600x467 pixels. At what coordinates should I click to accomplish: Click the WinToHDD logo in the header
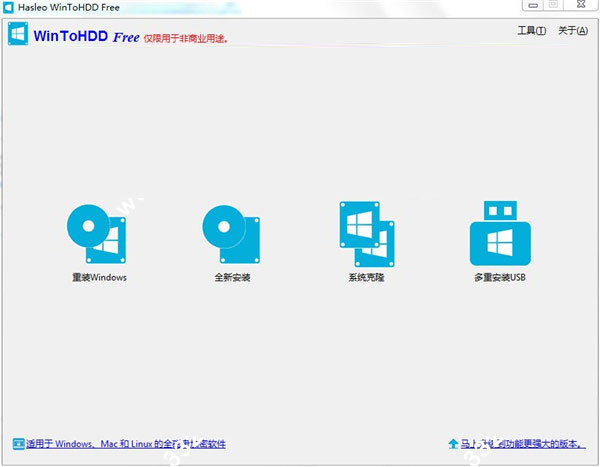click(x=18, y=34)
